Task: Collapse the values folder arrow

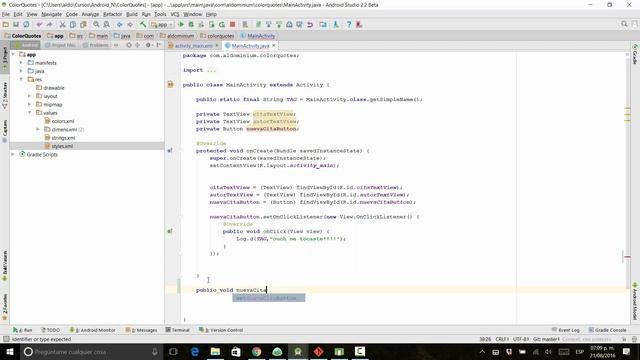Action: pos(29,113)
